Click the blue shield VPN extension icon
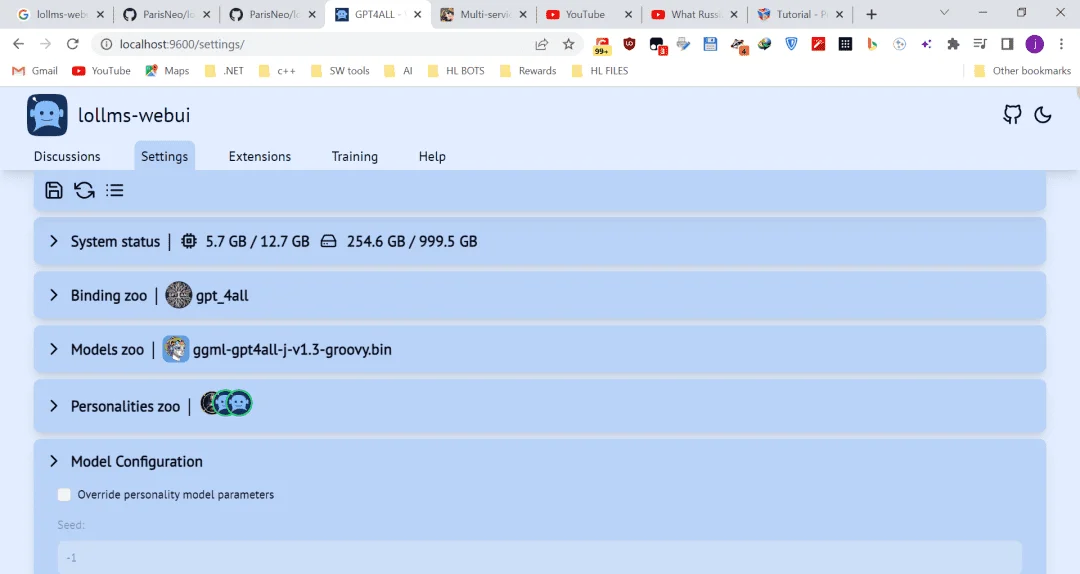 [x=791, y=44]
